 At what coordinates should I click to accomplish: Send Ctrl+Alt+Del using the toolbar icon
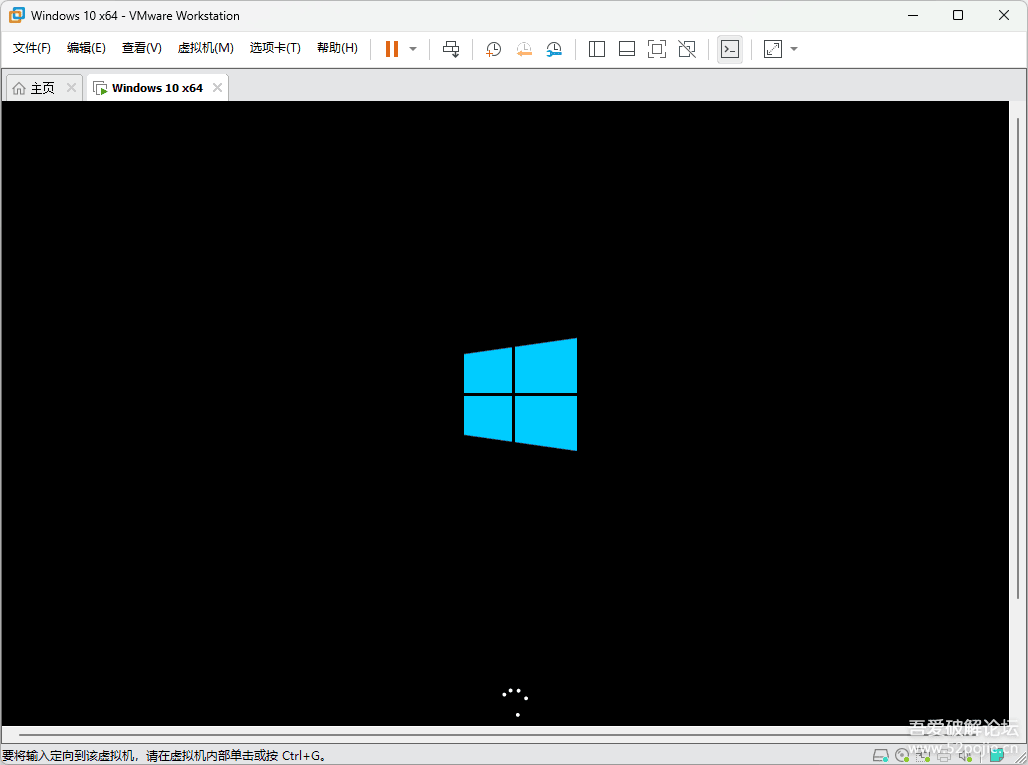[450, 48]
